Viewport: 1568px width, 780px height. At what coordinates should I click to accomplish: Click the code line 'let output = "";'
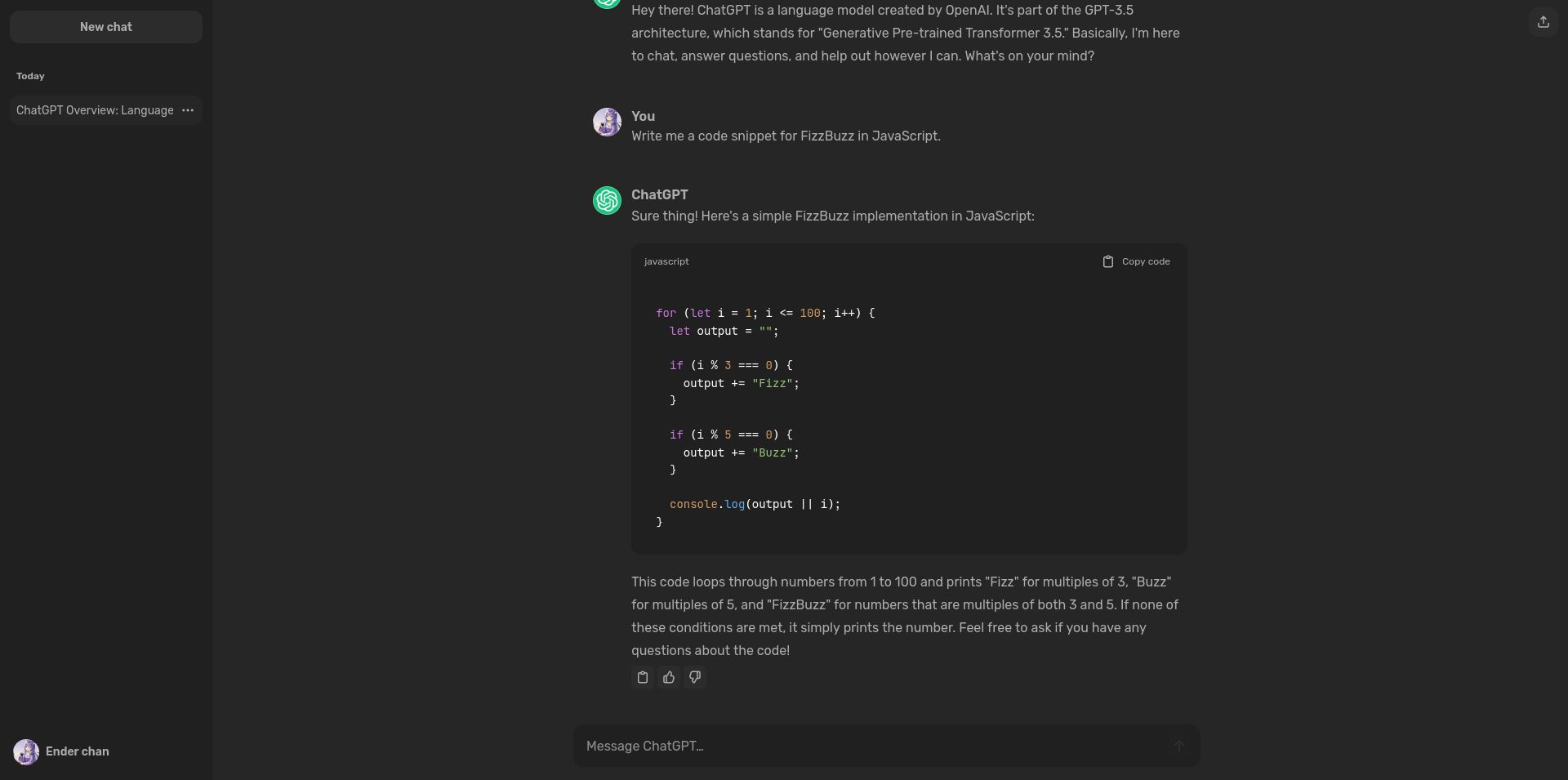[x=724, y=331]
